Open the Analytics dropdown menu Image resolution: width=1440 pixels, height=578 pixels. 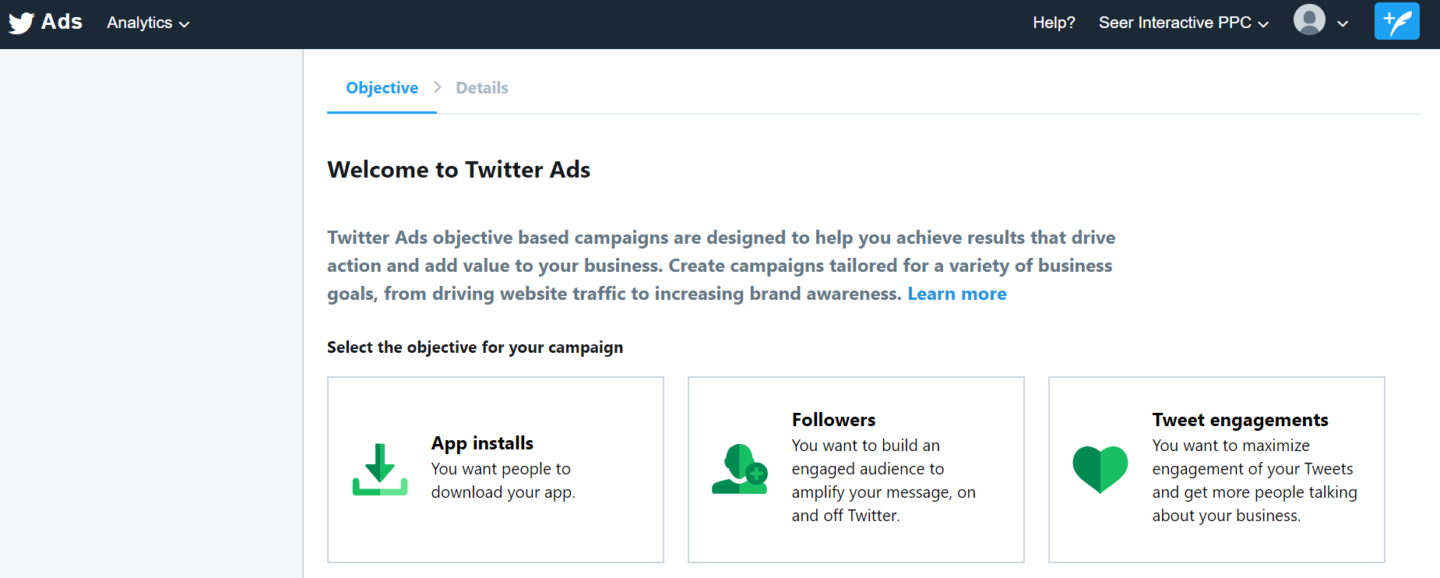(x=148, y=23)
